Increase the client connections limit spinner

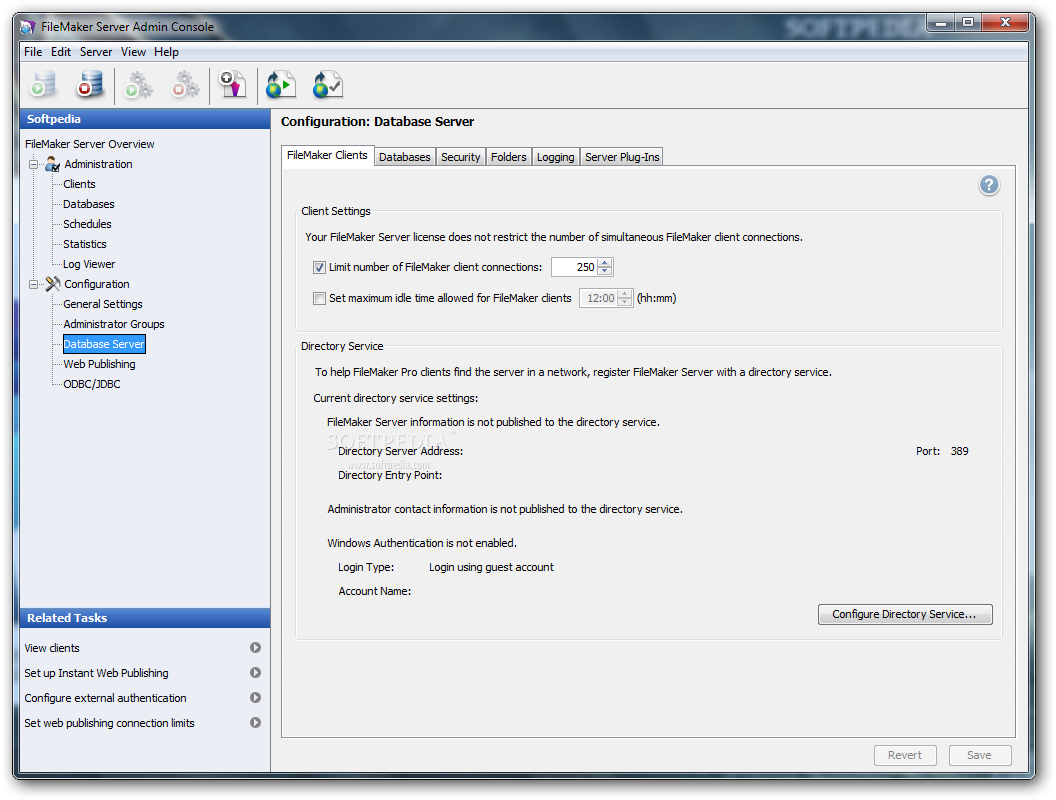coord(605,263)
